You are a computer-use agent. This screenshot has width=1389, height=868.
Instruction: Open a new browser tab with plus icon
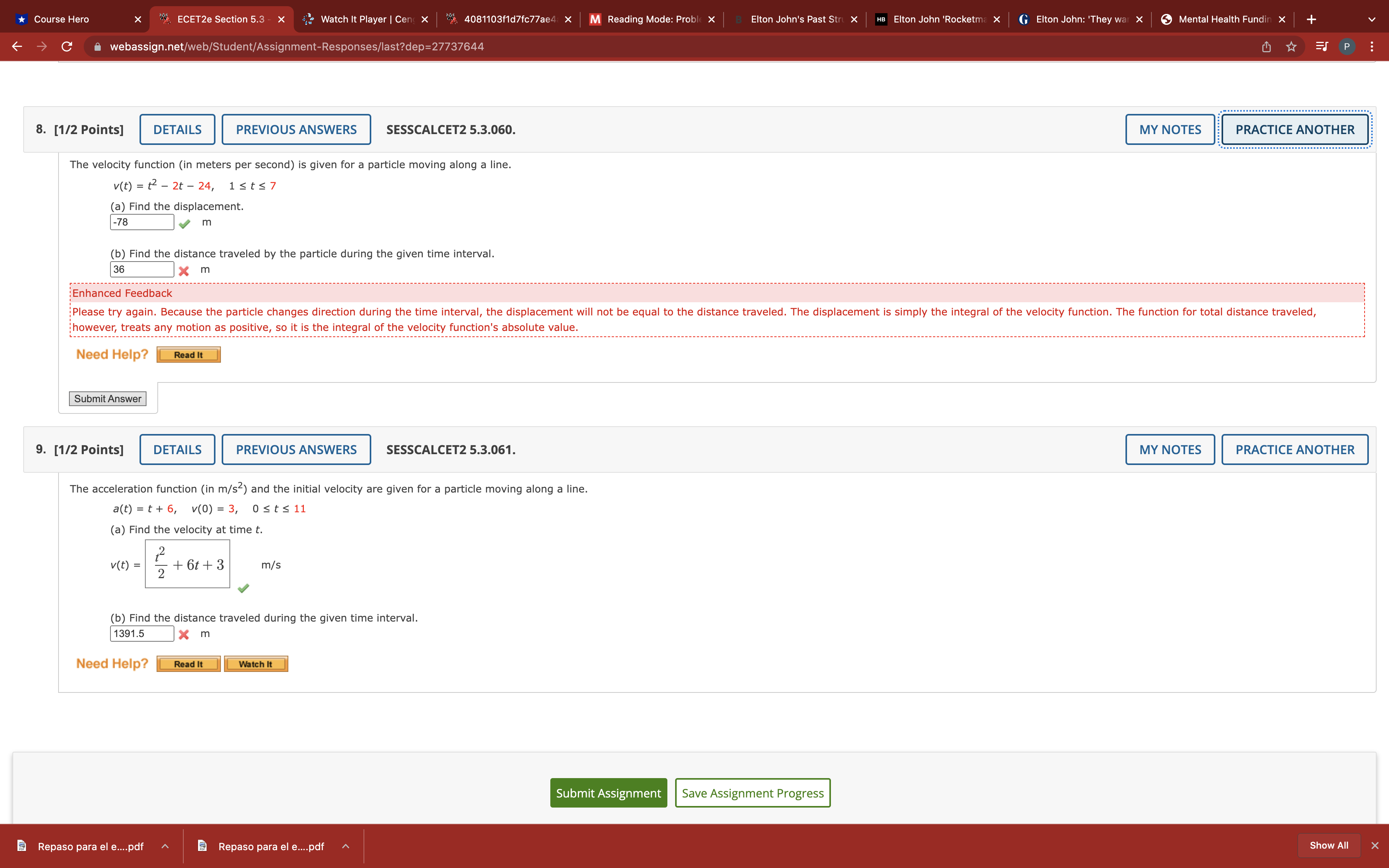point(1312,18)
